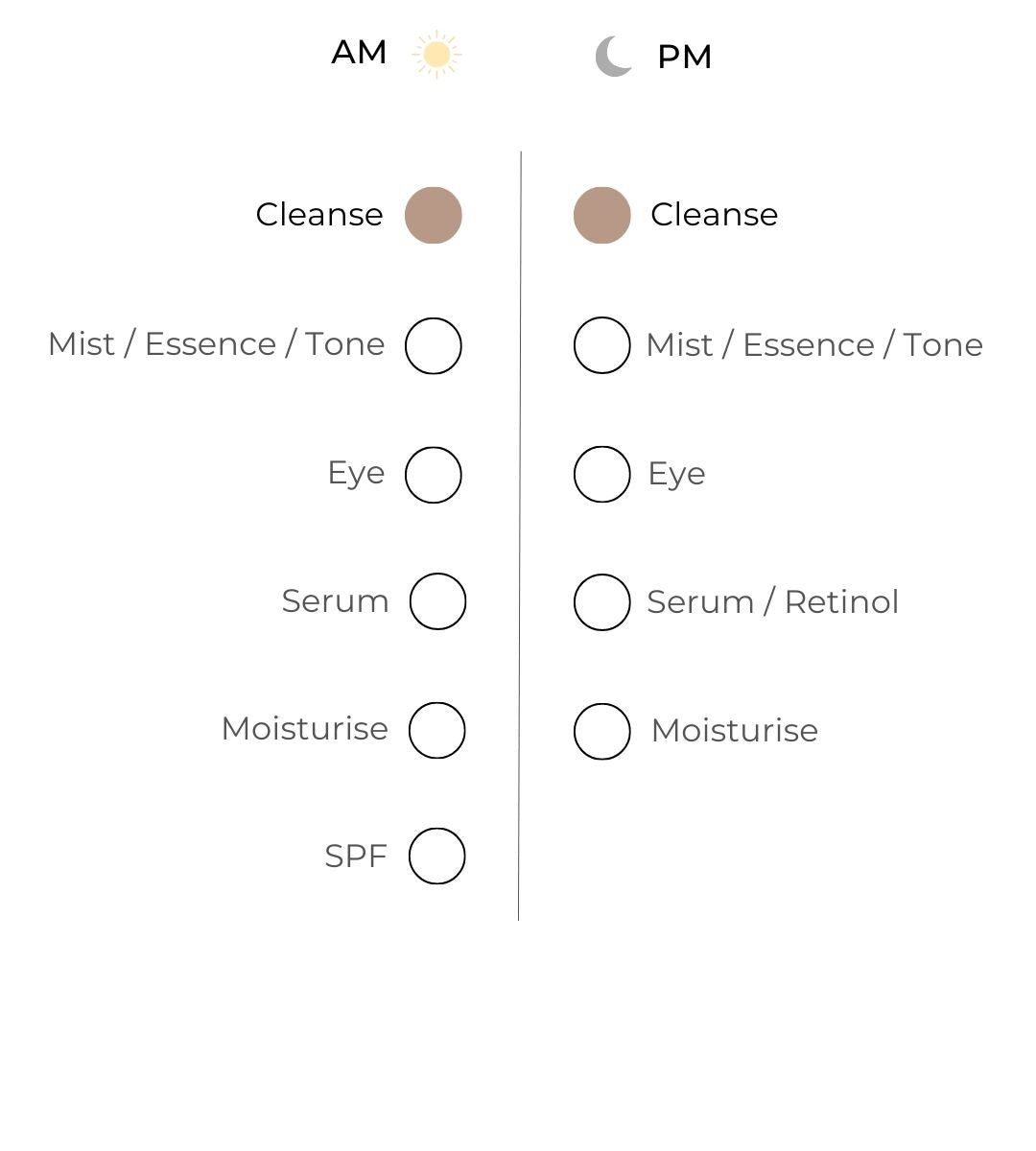Tick the AM Serum circle
Viewport: 1036px width, 1151px height.
click(x=437, y=601)
